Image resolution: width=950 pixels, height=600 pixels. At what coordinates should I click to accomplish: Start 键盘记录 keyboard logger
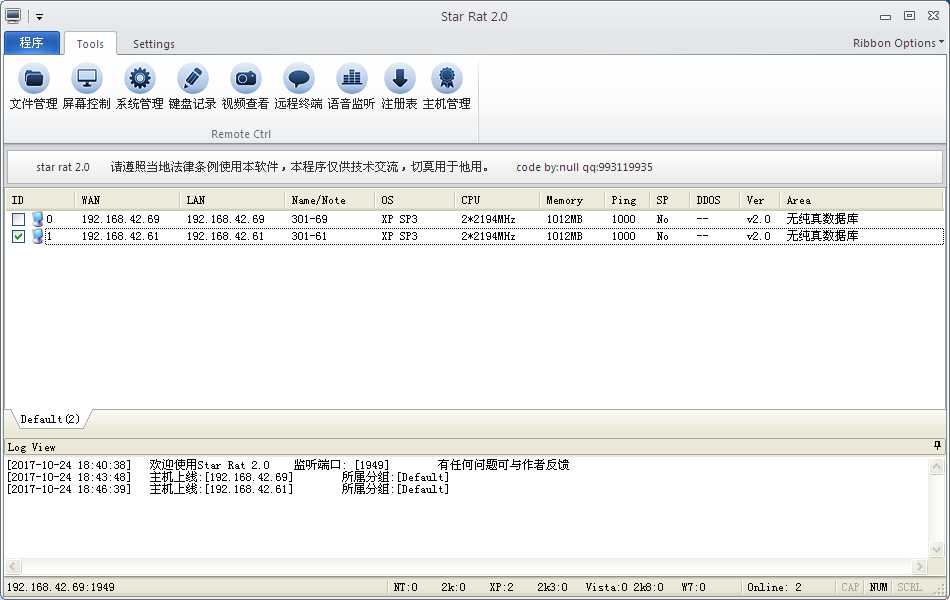[x=193, y=87]
